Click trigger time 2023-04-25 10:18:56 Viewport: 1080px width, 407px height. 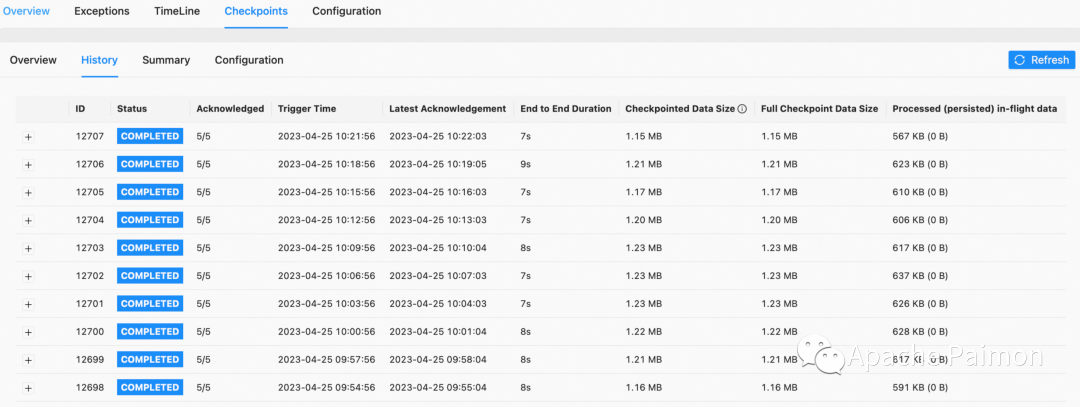[326, 165]
